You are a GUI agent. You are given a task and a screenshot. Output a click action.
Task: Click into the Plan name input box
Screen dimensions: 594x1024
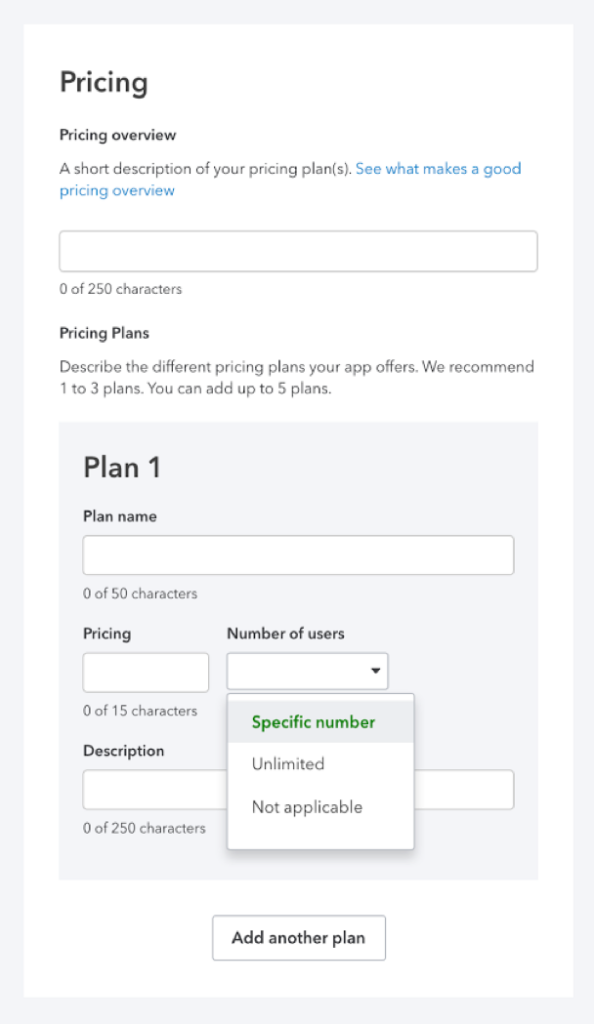point(298,556)
